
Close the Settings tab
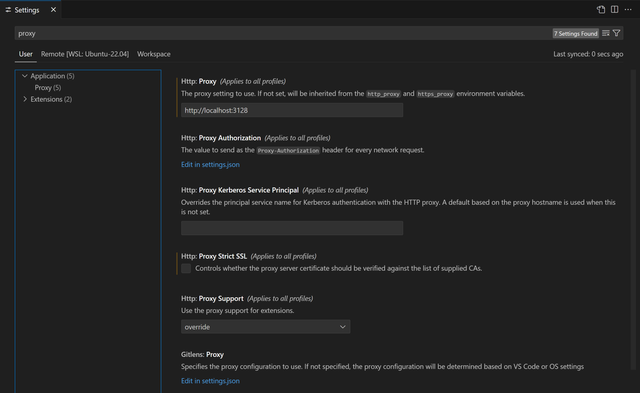[53, 10]
